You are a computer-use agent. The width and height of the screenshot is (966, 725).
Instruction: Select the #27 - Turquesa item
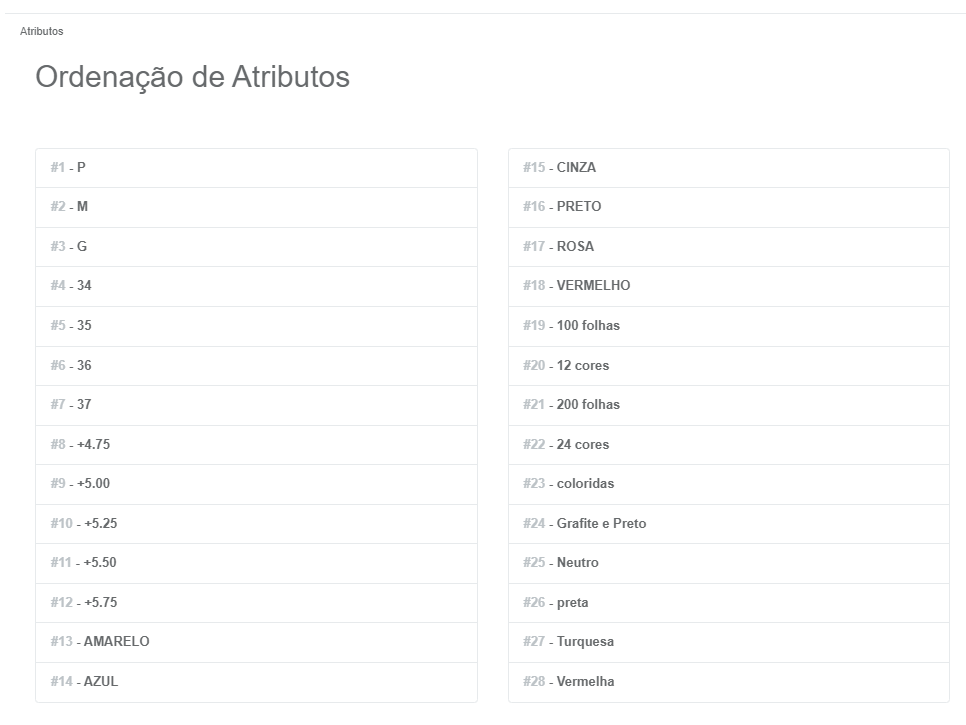(729, 642)
